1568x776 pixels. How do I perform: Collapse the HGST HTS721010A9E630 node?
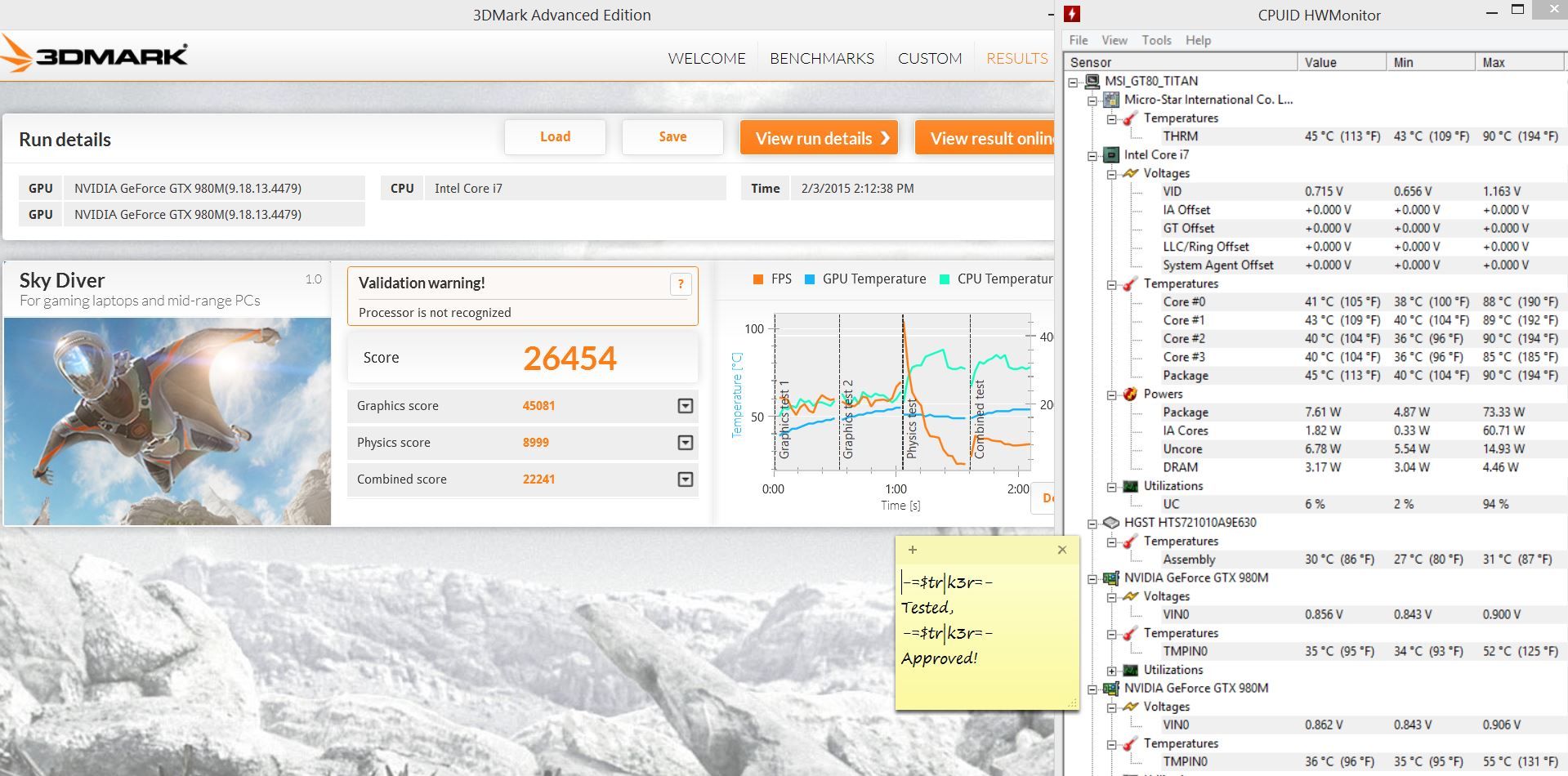[1092, 523]
